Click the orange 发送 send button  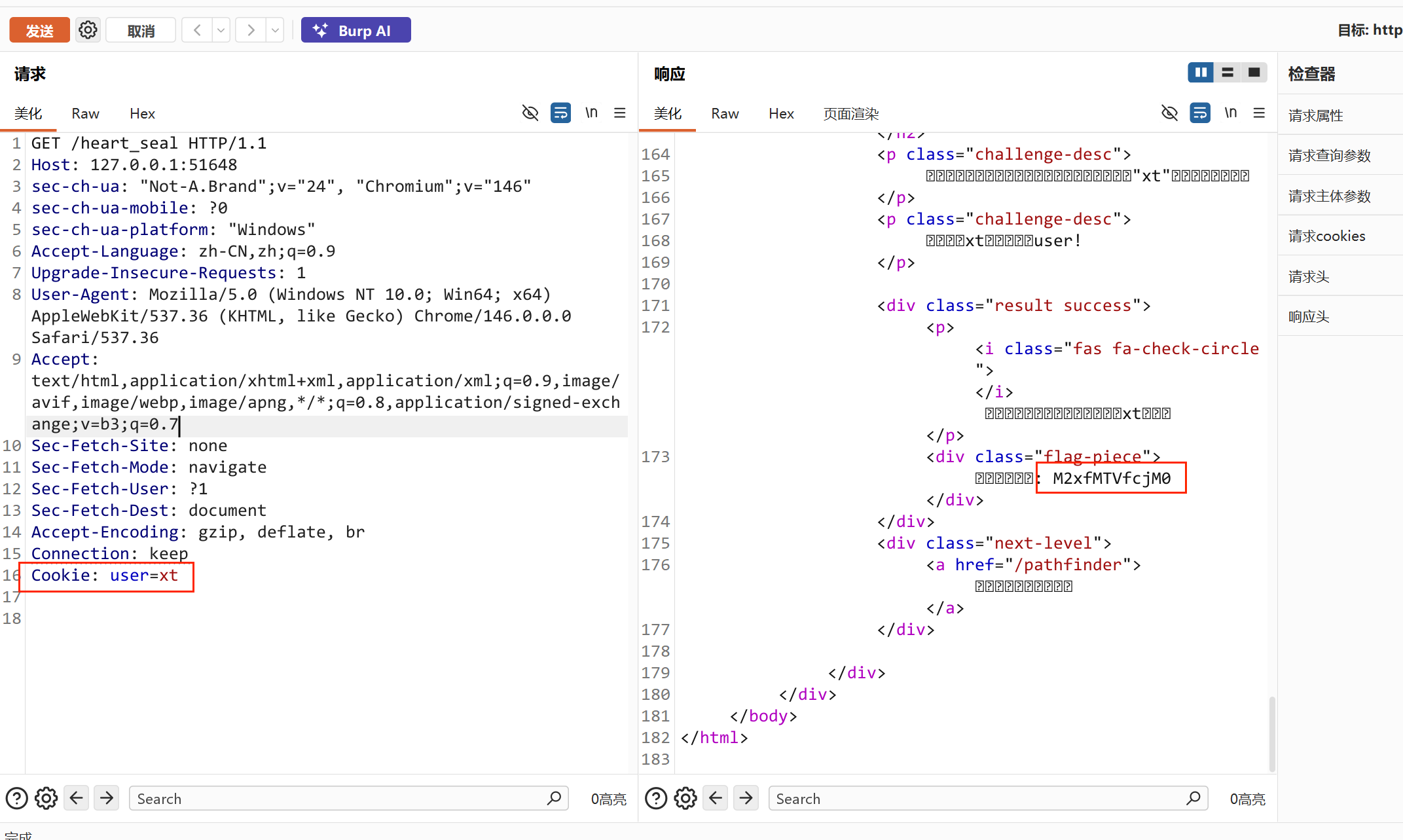coord(39,30)
